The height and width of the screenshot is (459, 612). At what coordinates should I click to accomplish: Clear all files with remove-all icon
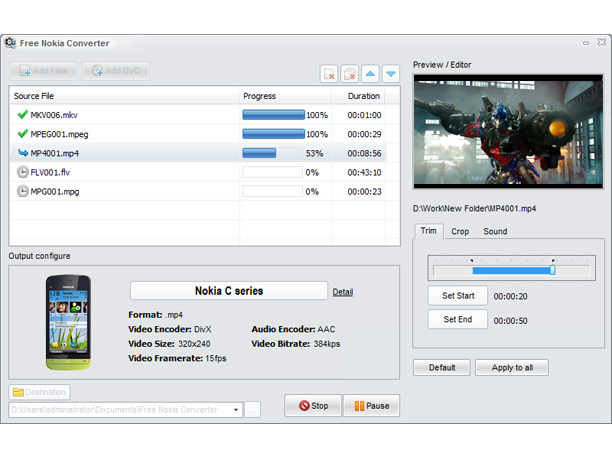tap(350, 73)
